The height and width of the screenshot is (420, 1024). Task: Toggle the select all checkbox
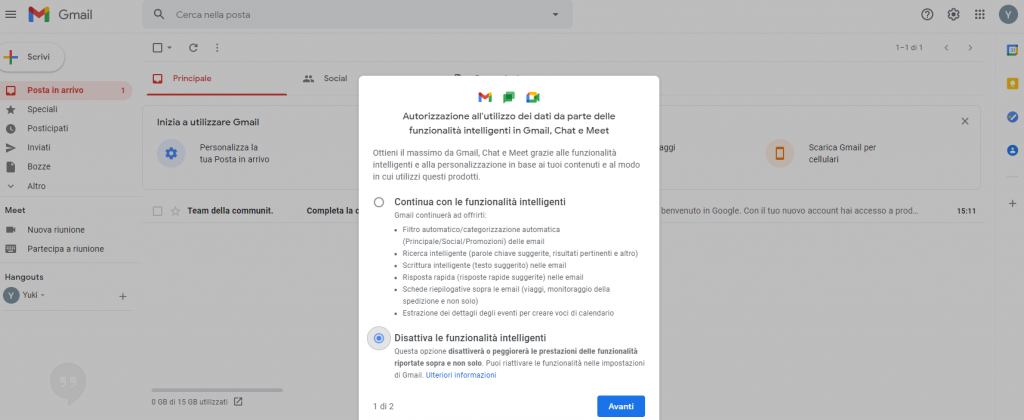[x=157, y=48]
